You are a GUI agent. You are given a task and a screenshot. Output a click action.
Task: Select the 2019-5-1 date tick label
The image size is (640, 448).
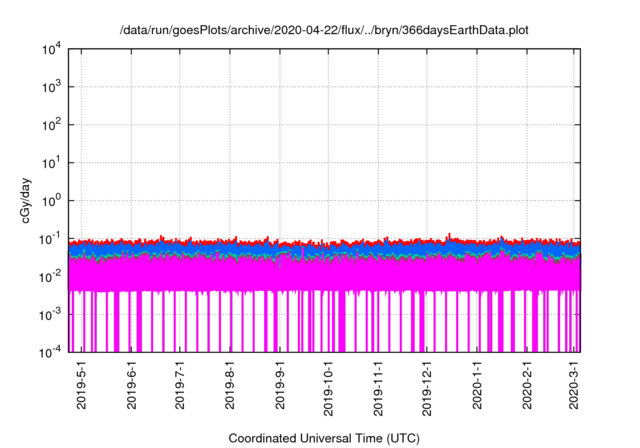pos(82,385)
